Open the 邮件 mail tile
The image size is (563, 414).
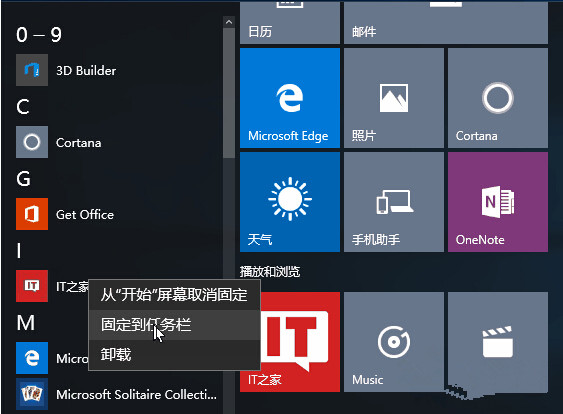point(446,22)
